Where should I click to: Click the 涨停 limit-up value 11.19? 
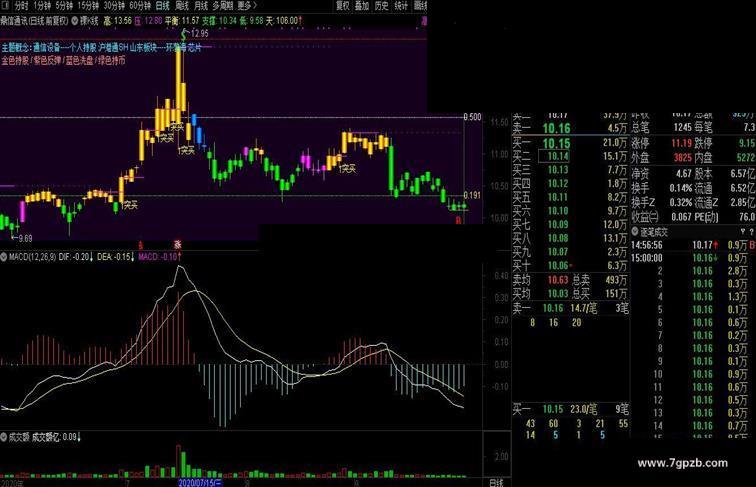click(681, 143)
